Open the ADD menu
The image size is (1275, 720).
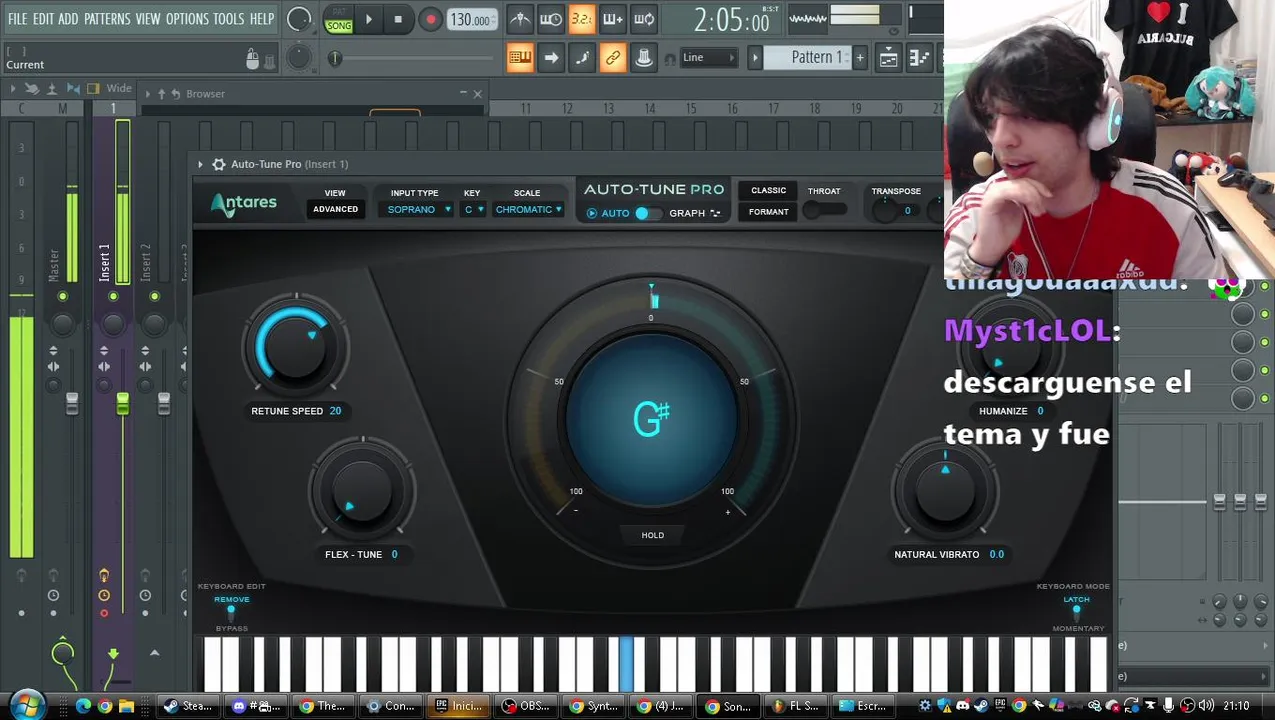point(68,19)
